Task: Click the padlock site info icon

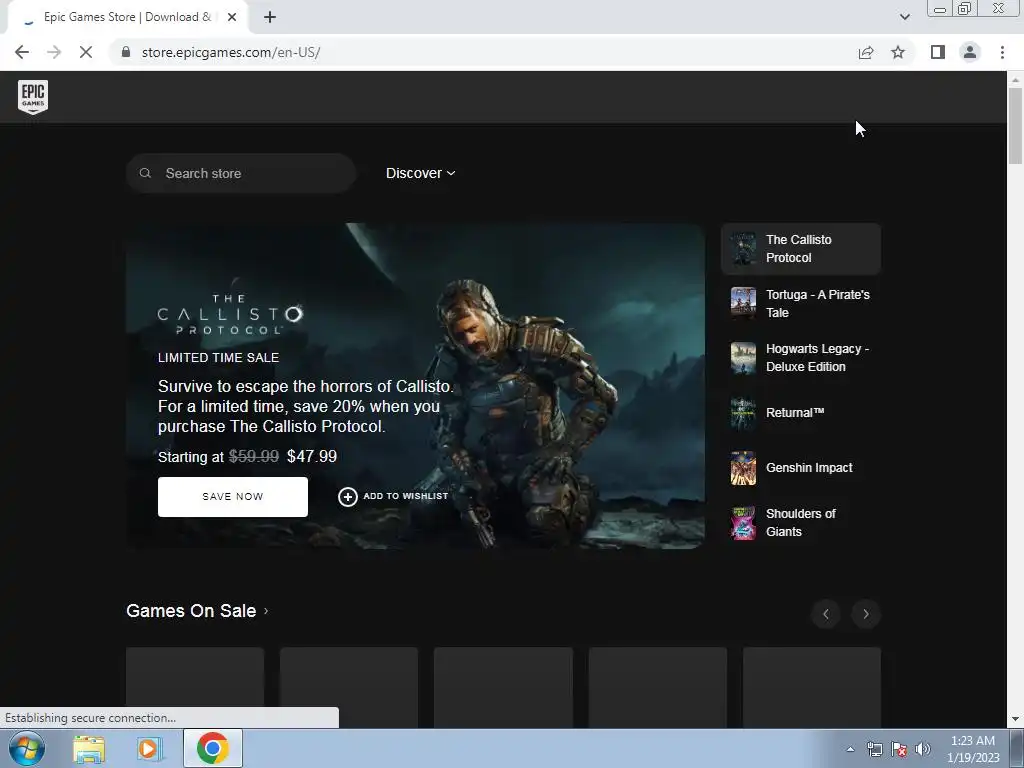Action: (x=126, y=52)
